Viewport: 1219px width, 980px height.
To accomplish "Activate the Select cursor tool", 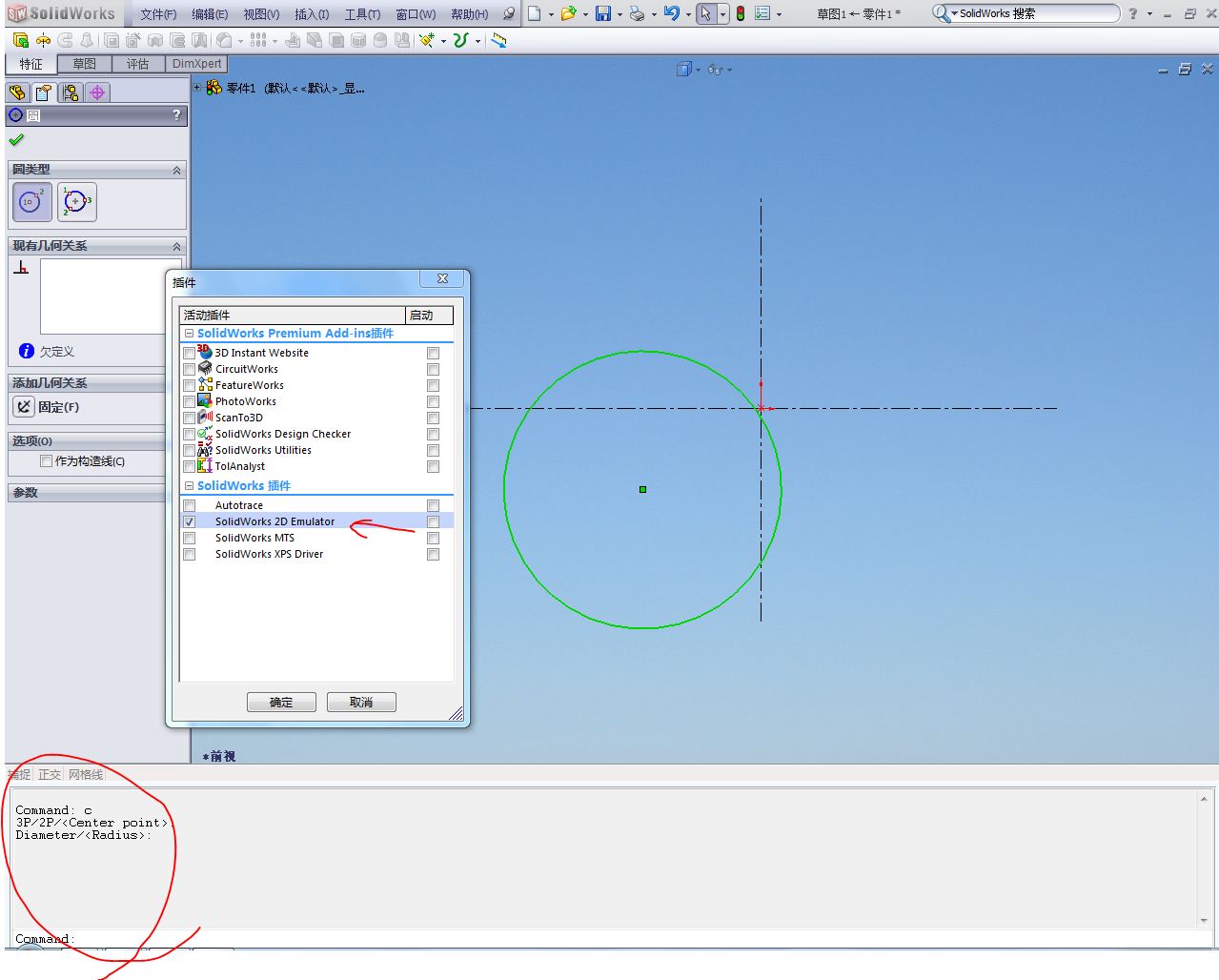I will [x=705, y=13].
